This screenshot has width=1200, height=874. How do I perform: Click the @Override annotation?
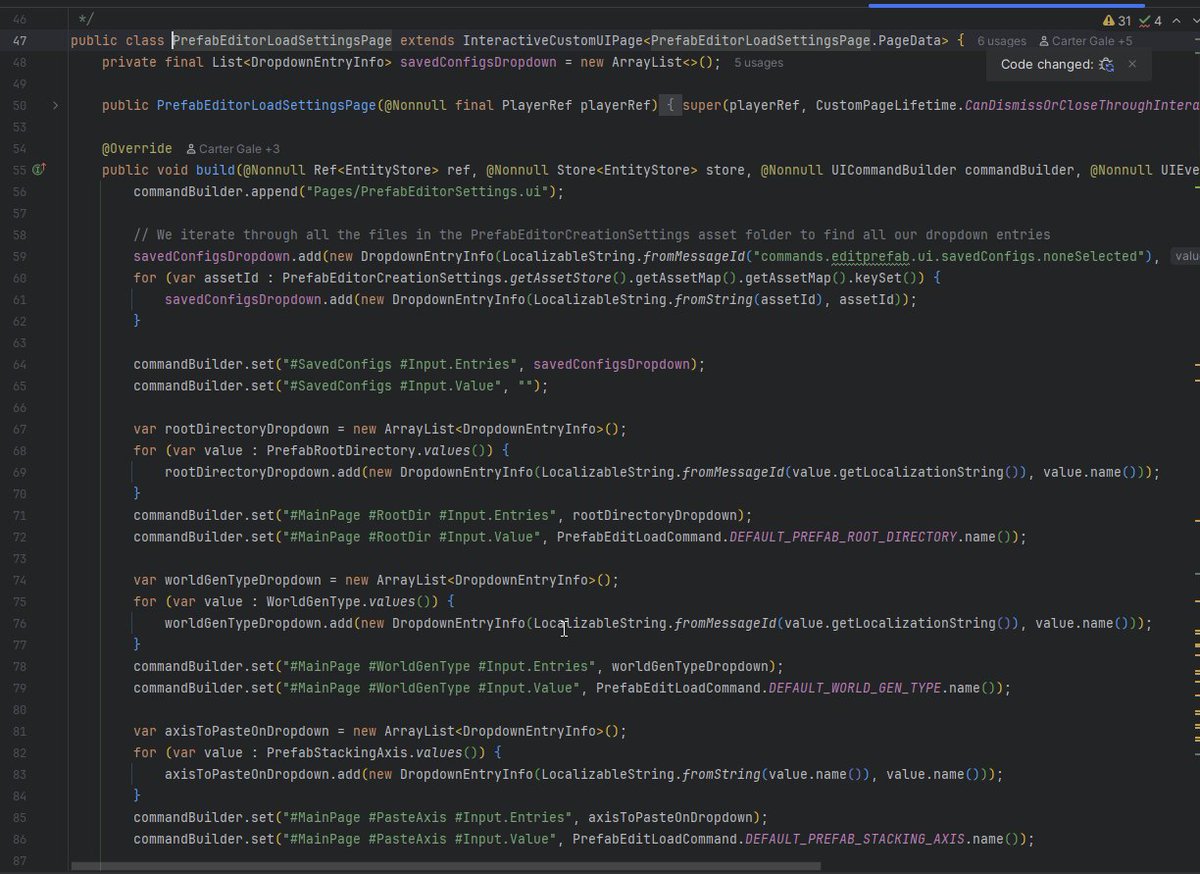pos(137,148)
